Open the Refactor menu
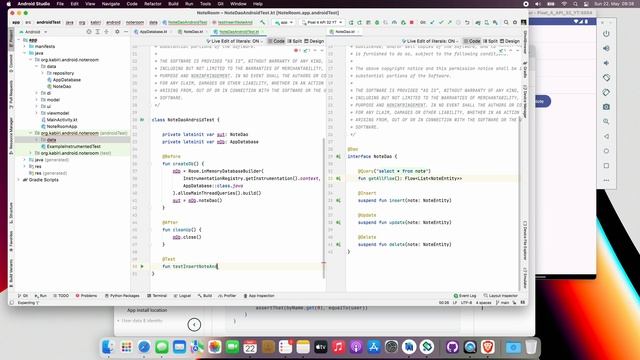 pos(153,4)
